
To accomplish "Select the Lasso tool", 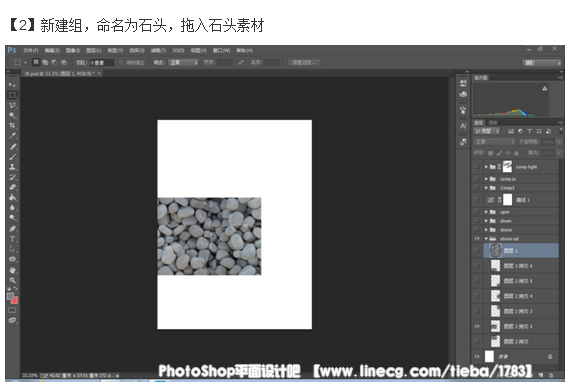I will tap(12, 105).
